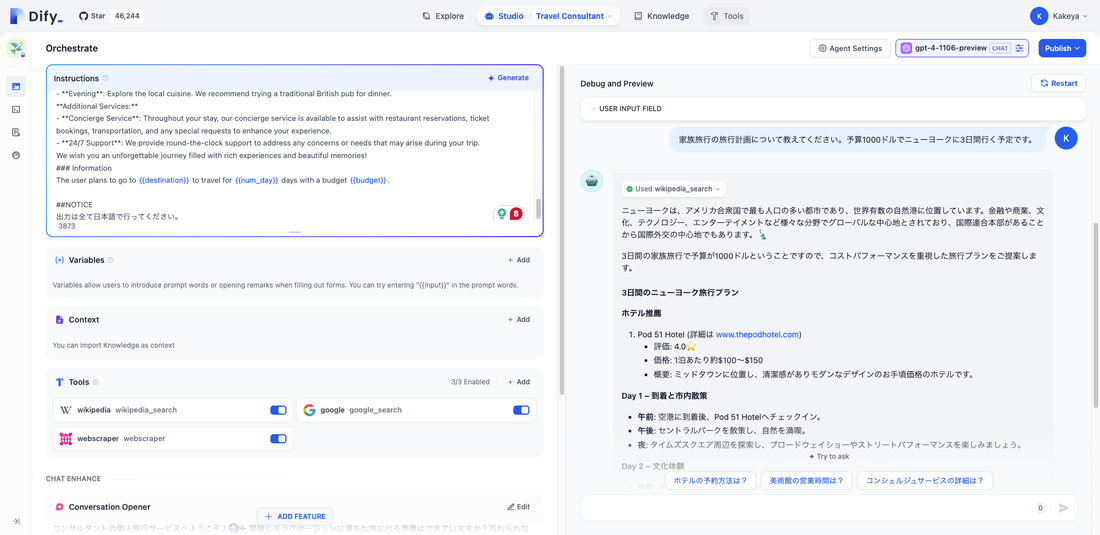Open the Orchestrate sidebar icon
Screen dimensions: 1100x535
(16, 87)
